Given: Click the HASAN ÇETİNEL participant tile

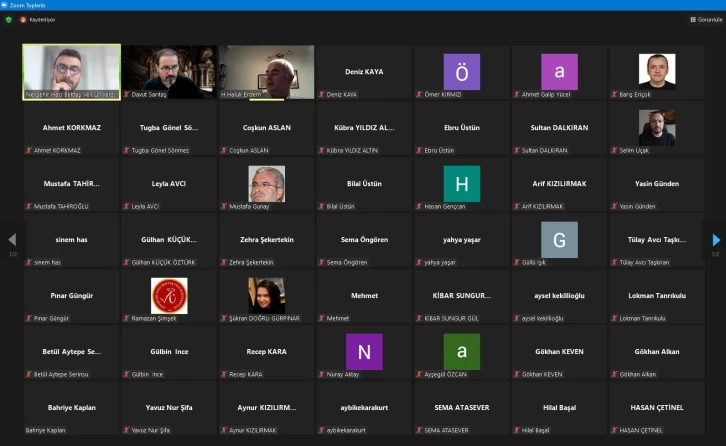Looking at the screenshot, I should pyautogui.click(x=657, y=408).
